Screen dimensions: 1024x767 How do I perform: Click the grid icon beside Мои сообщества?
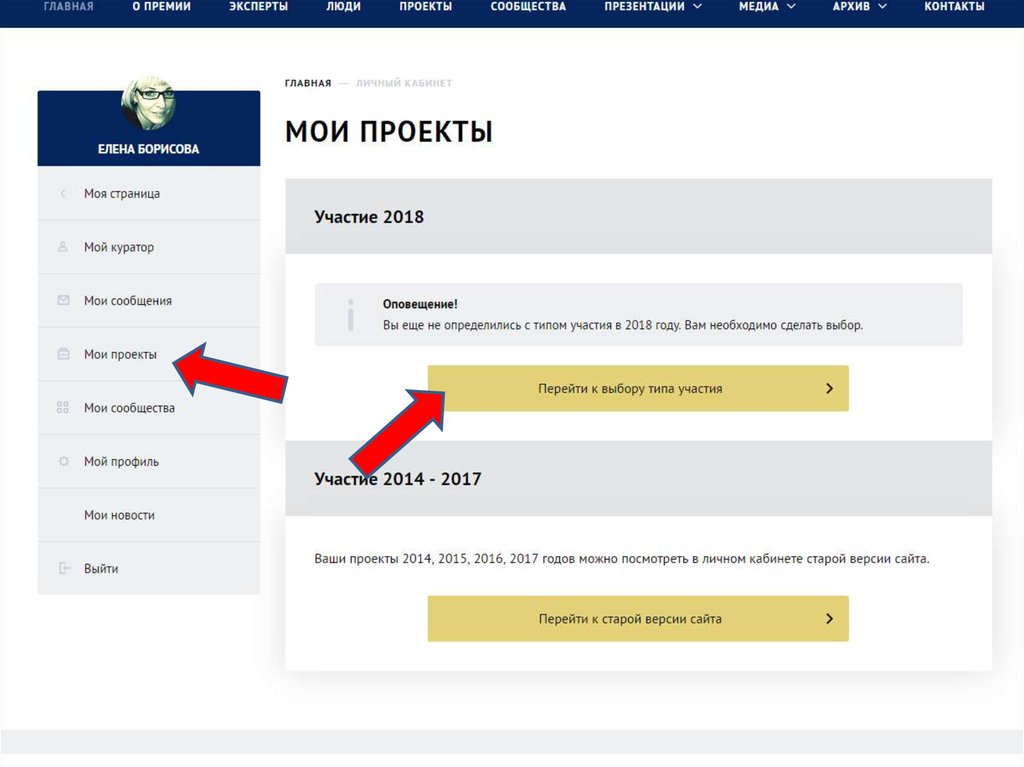click(x=63, y=408)
